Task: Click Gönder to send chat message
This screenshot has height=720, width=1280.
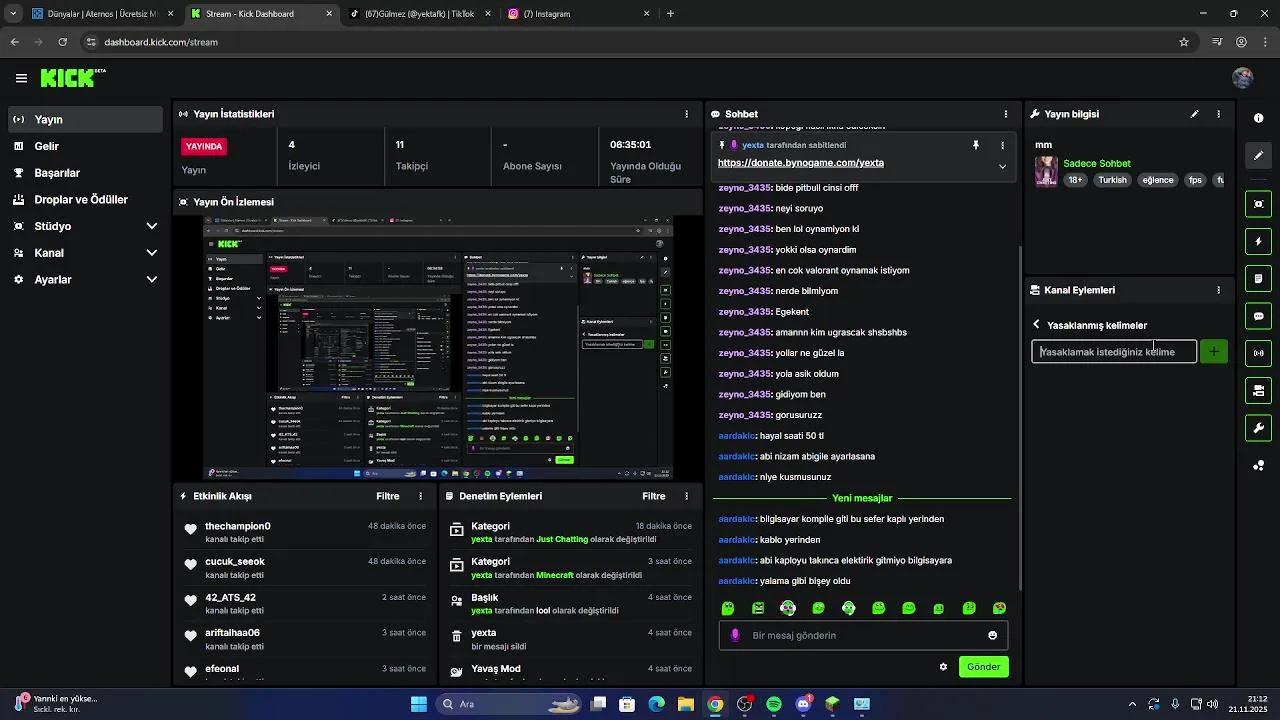Action: 983,667
